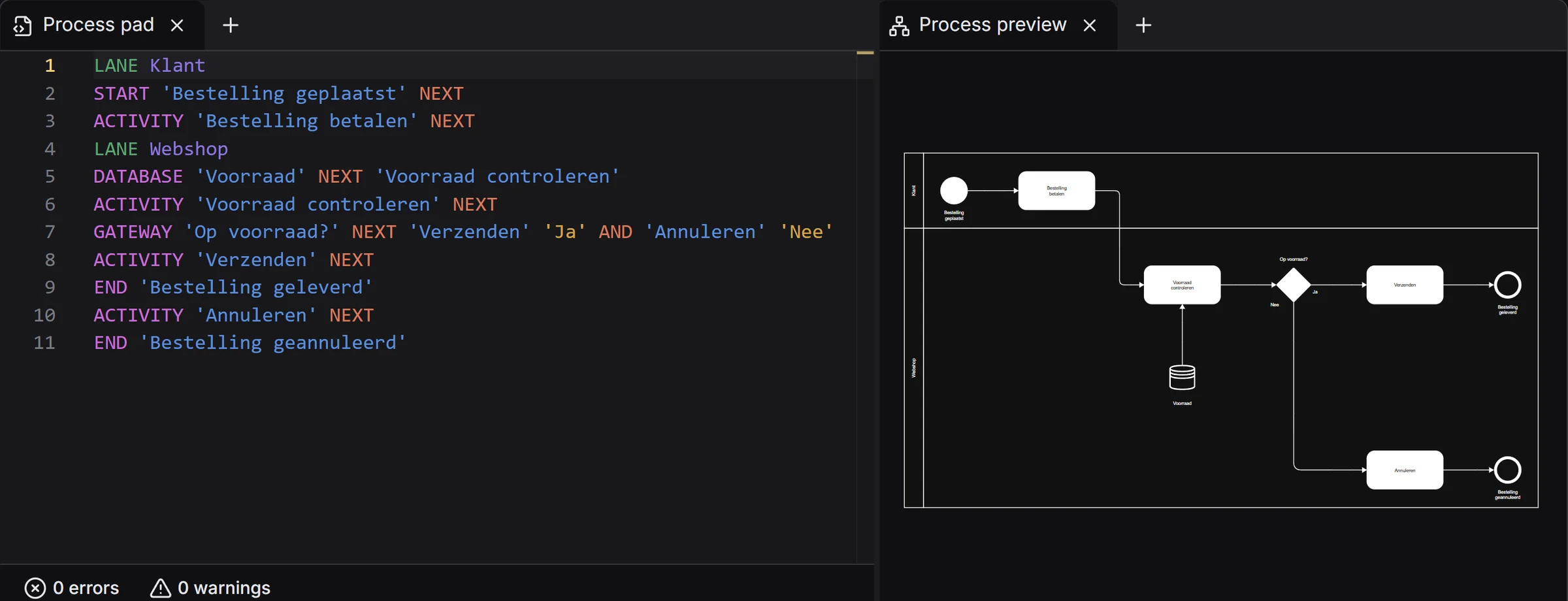The width and height of the screenshot is (1568, 601).
Task: Click the AND keyword on line 7
Action: coord(615,232)
